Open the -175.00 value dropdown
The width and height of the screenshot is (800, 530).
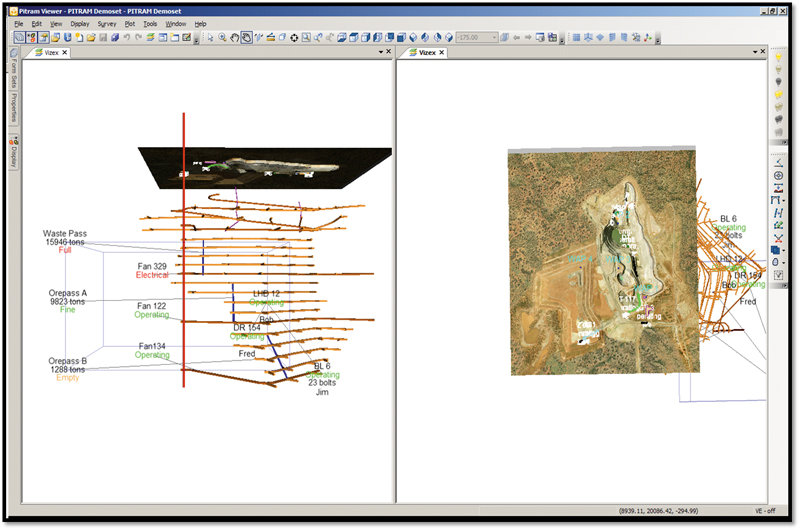494,38
